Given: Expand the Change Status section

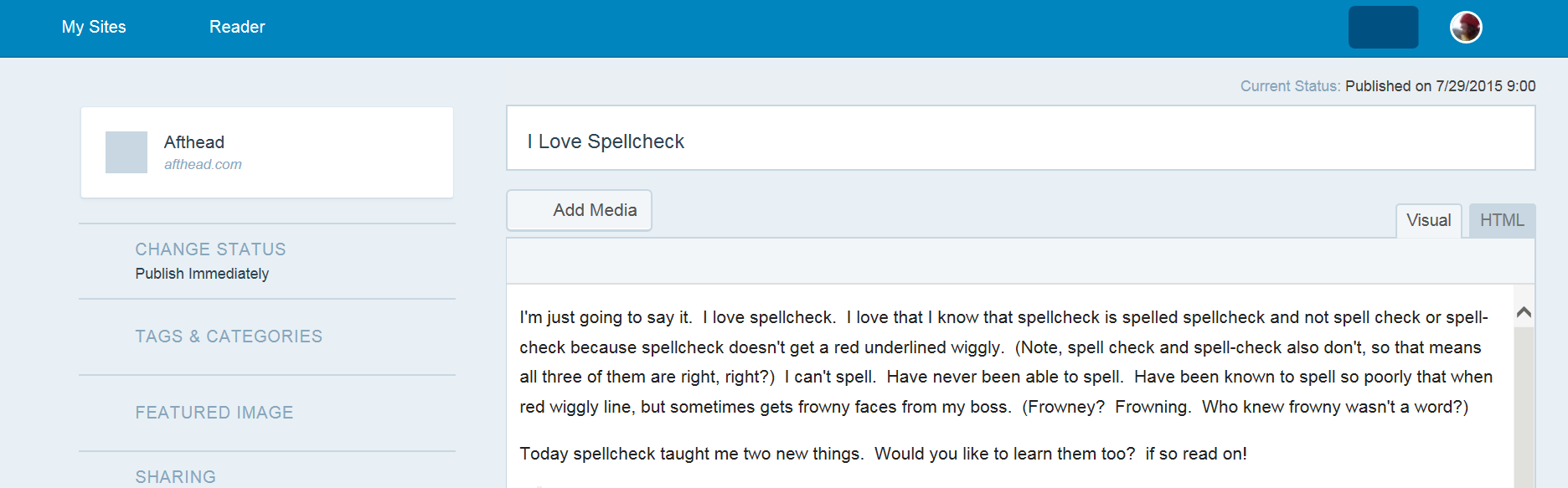Looking at the screenshot, I should 210,249.
